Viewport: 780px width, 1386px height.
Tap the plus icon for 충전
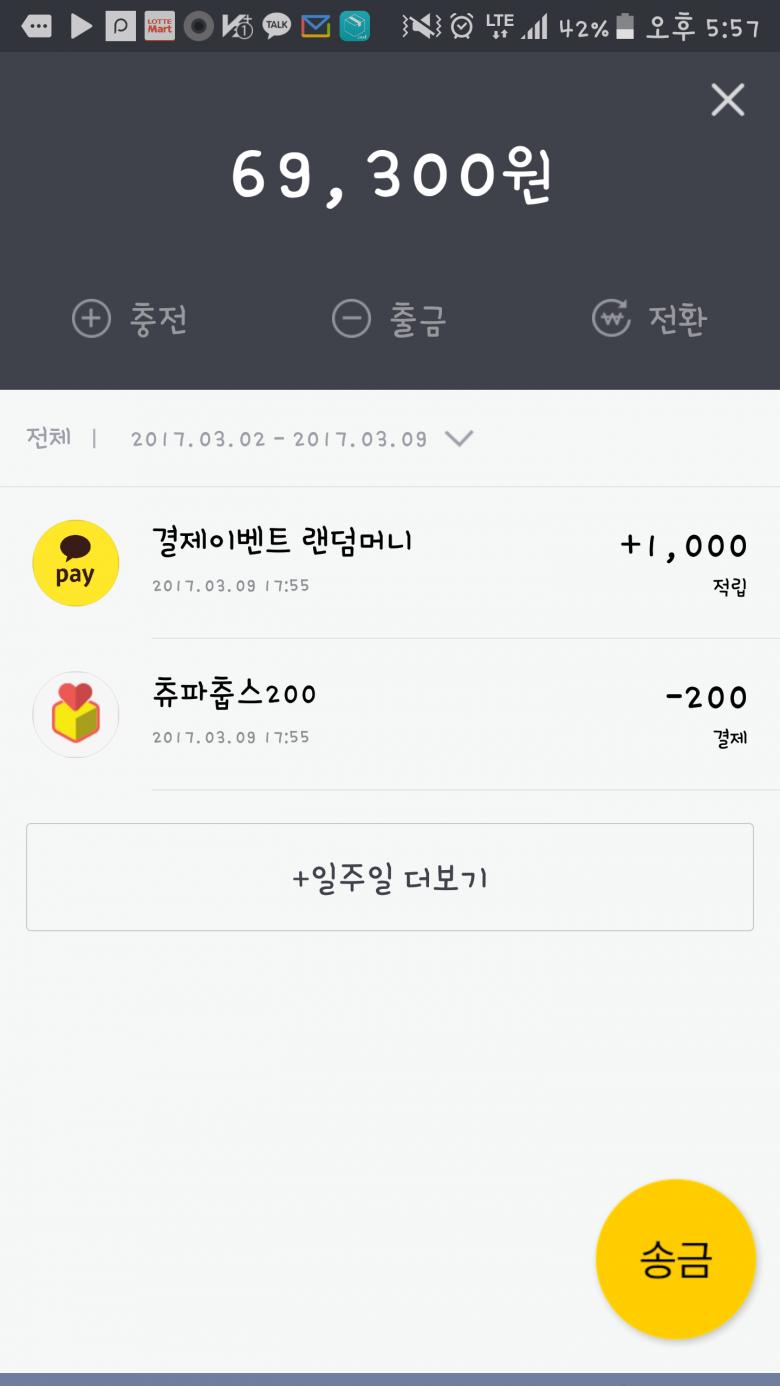(91, 319)
